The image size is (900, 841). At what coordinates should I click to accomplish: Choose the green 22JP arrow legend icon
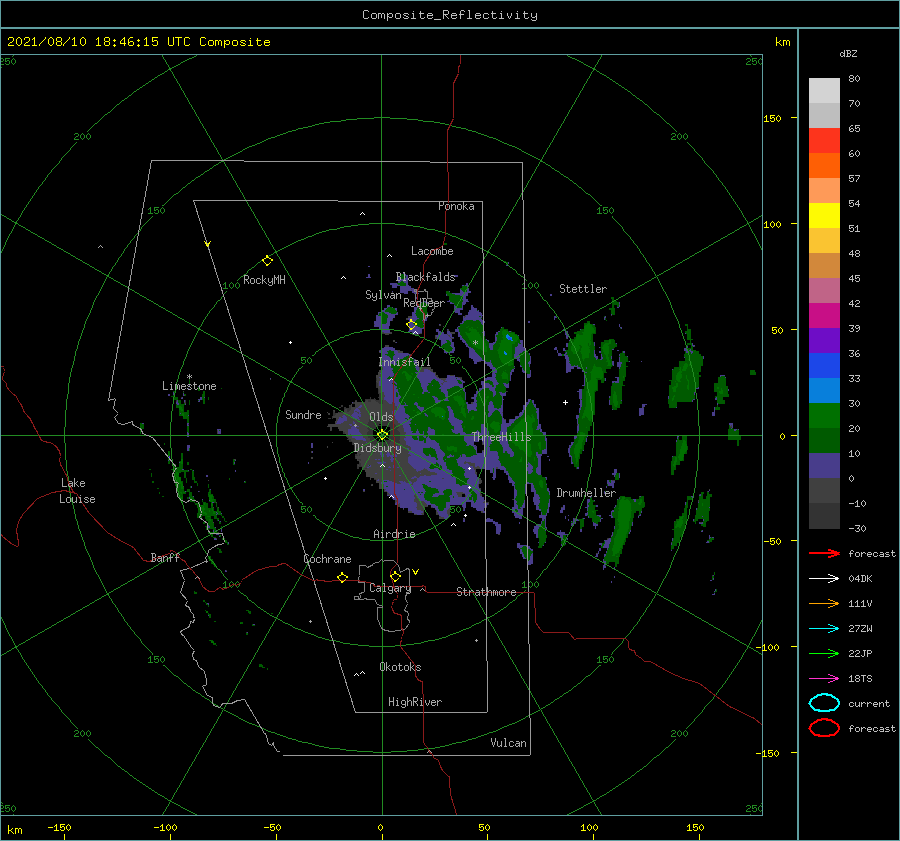click(824, 653)
